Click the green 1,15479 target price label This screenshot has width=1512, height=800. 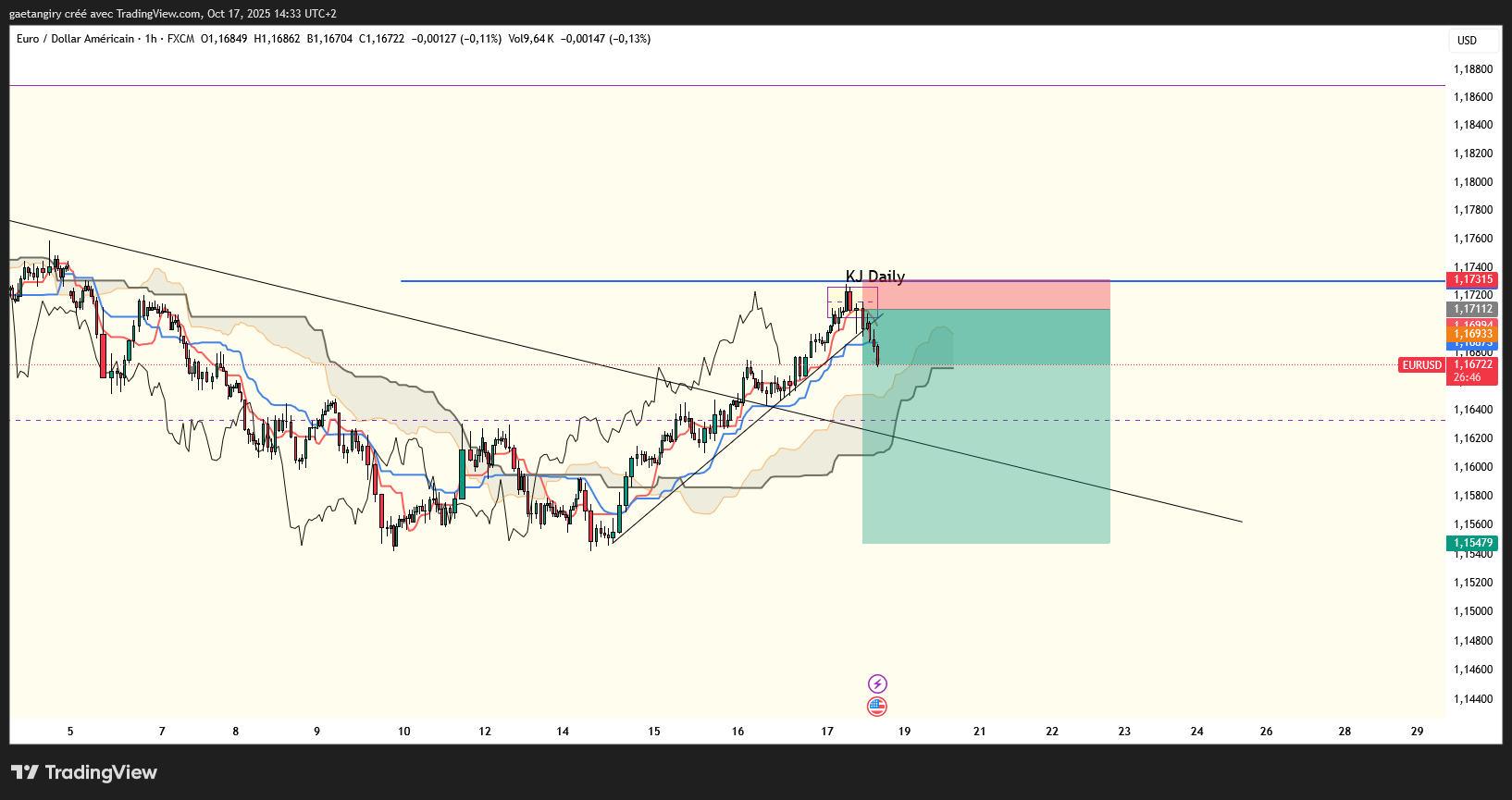[x=1472, y=543]
